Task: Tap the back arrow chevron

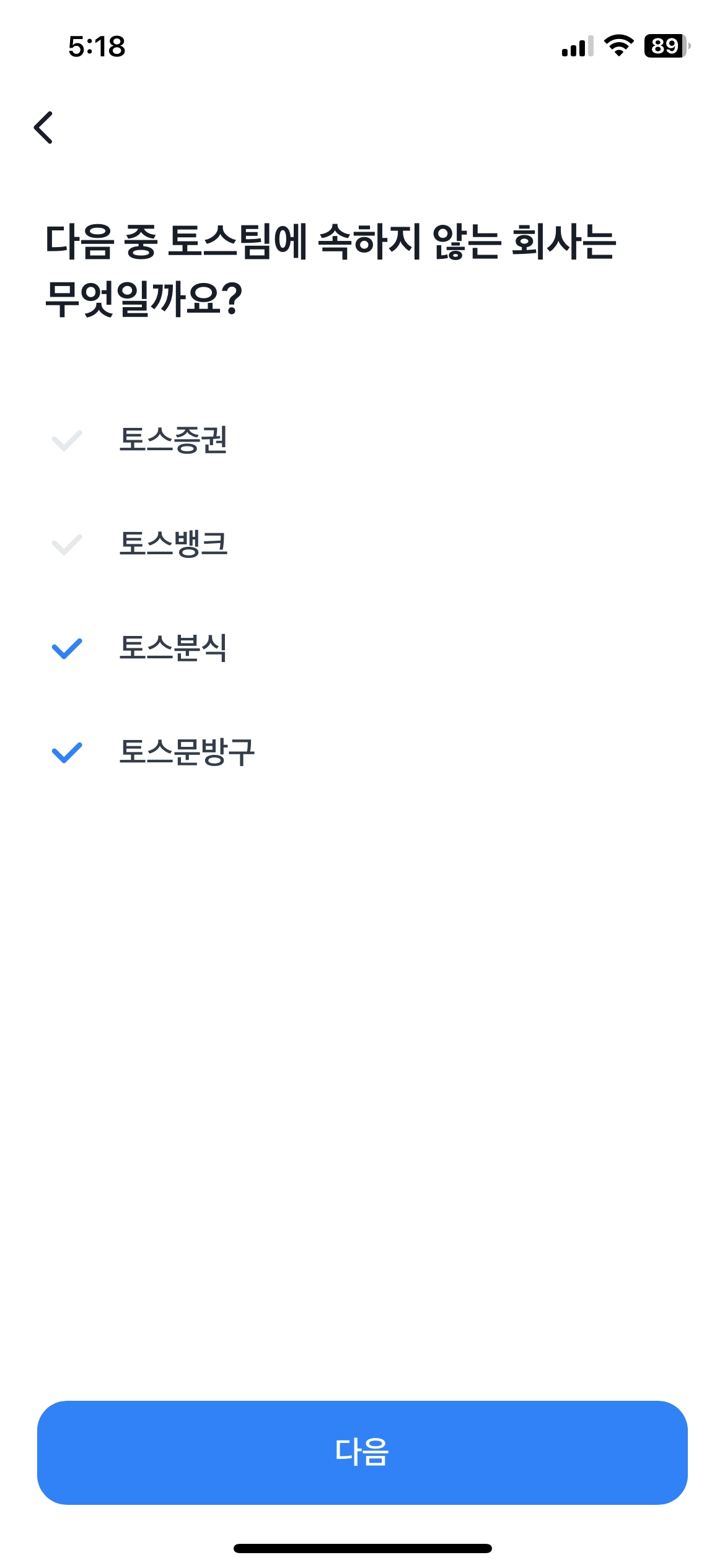Action: [43, 128]
